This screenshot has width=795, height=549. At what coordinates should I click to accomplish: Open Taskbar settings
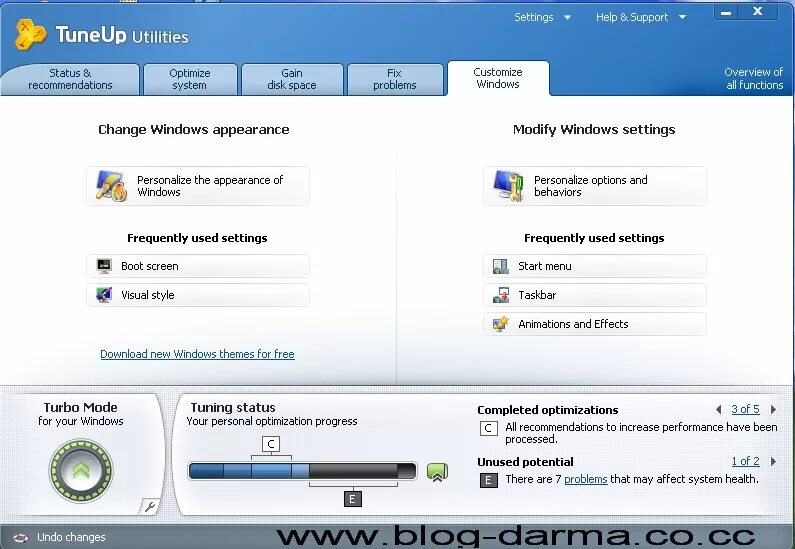coord(594,295)
